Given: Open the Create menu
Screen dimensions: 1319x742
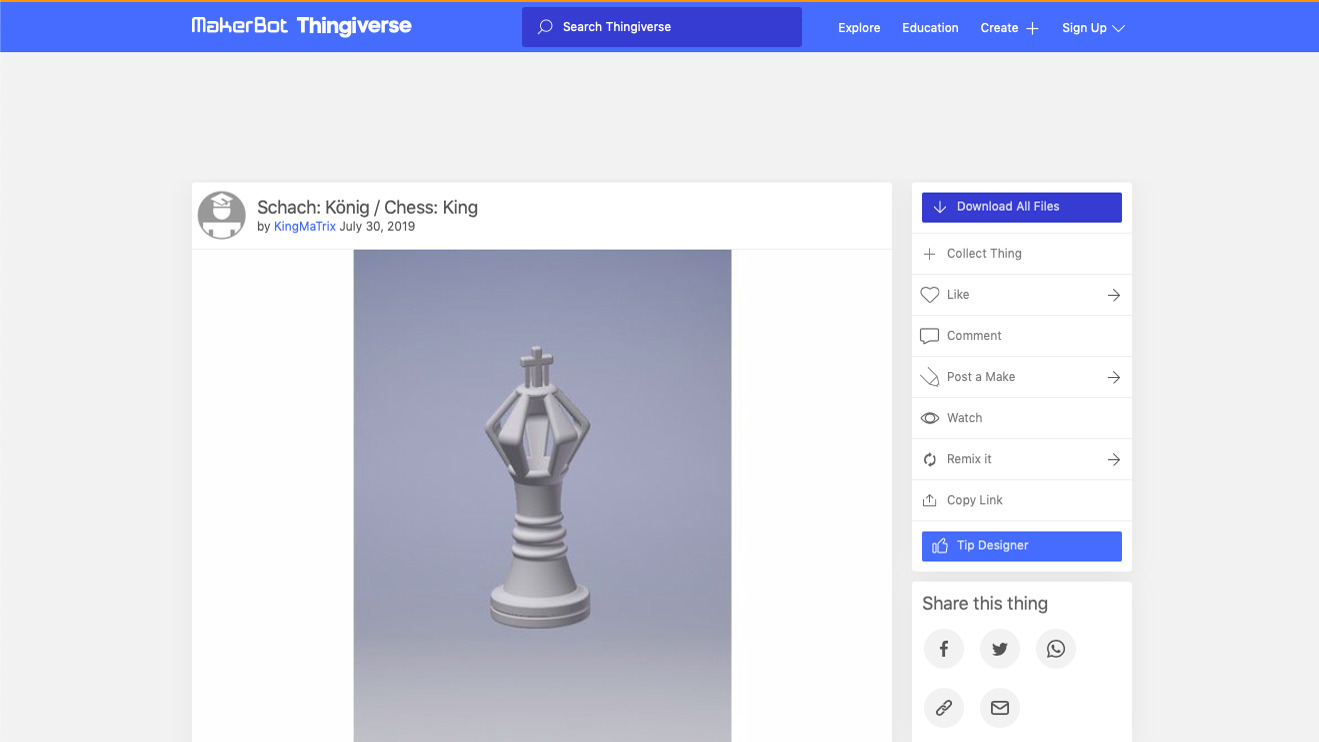Looking at the screenshot, I should 1009,28.
